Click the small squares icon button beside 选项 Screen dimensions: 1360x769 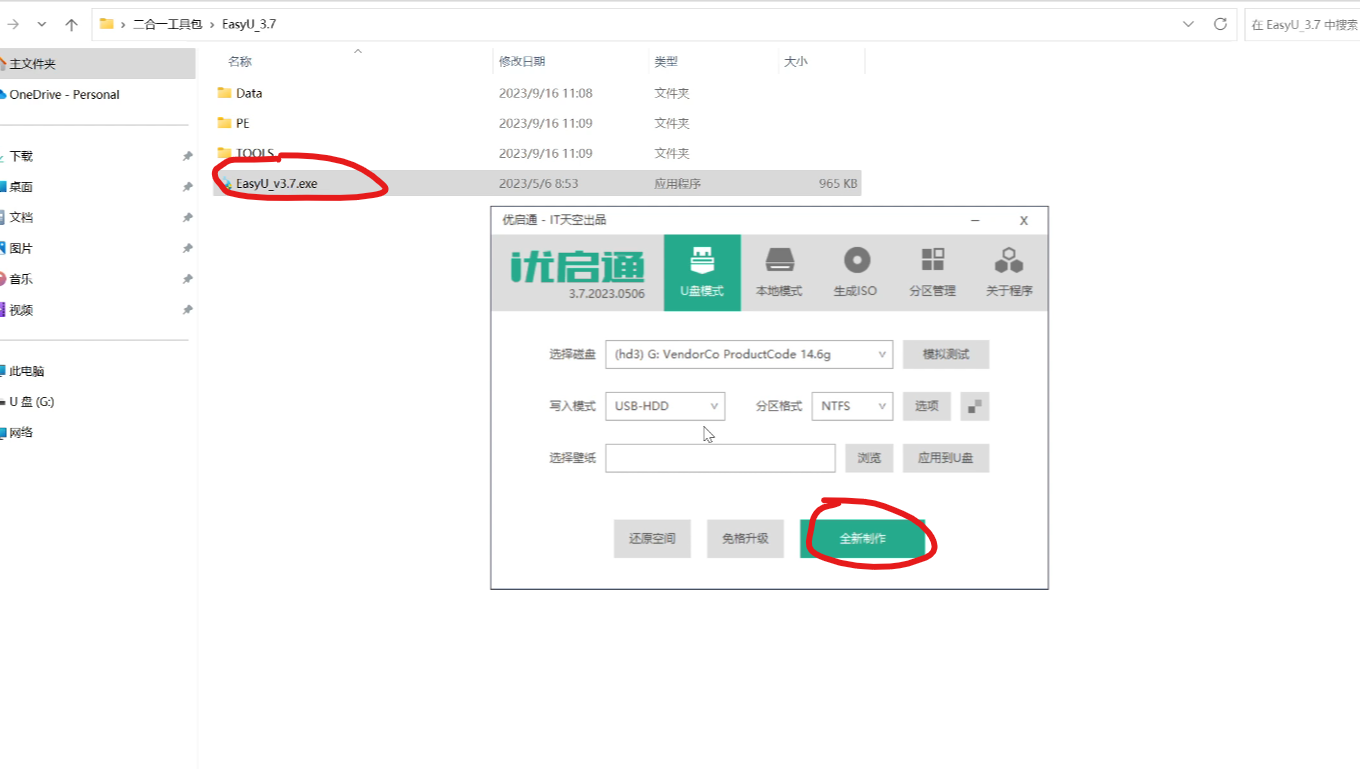[x=975, y=406]
